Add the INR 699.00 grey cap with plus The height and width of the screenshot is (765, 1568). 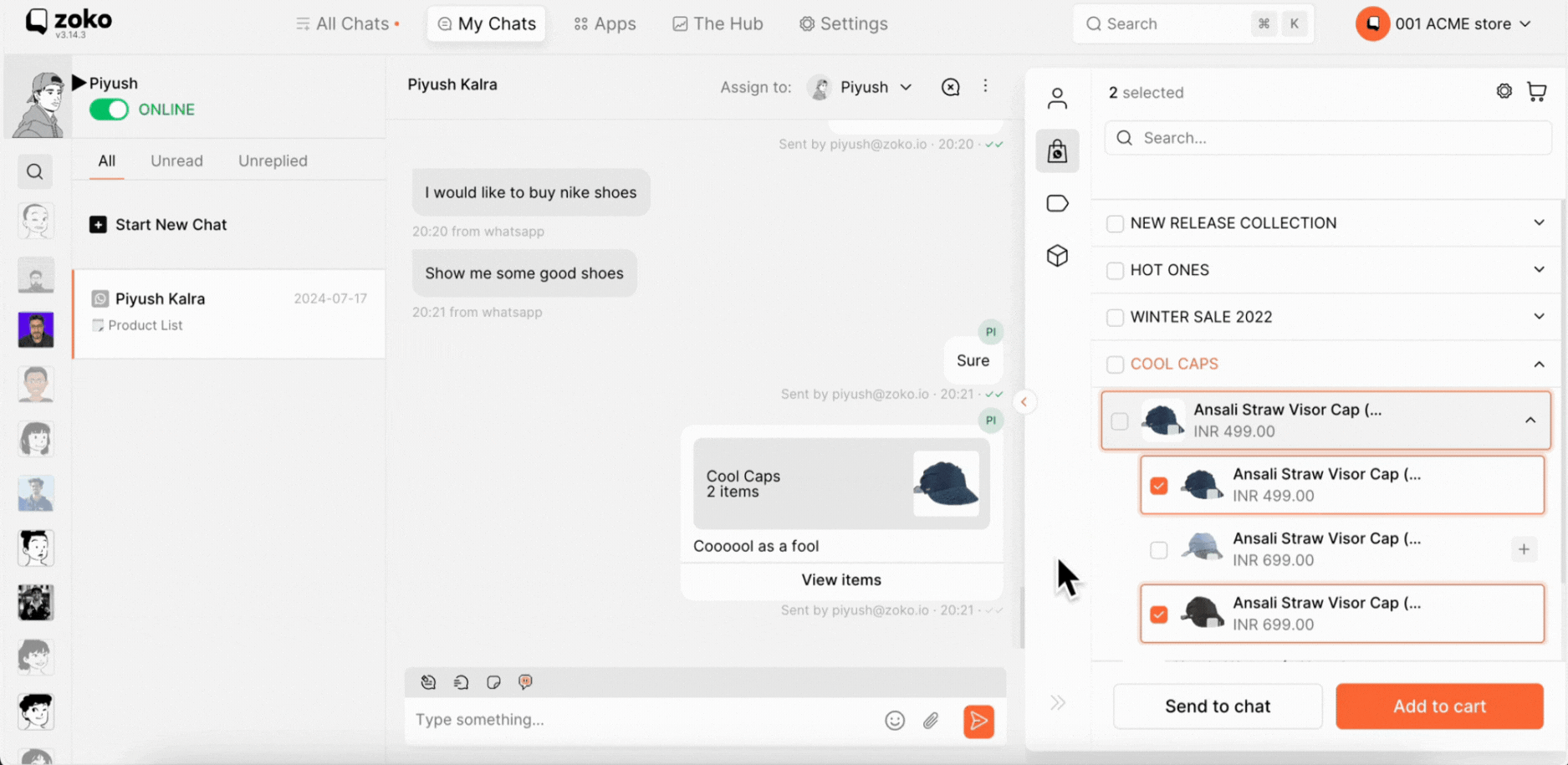click(x=1524, y=549)
